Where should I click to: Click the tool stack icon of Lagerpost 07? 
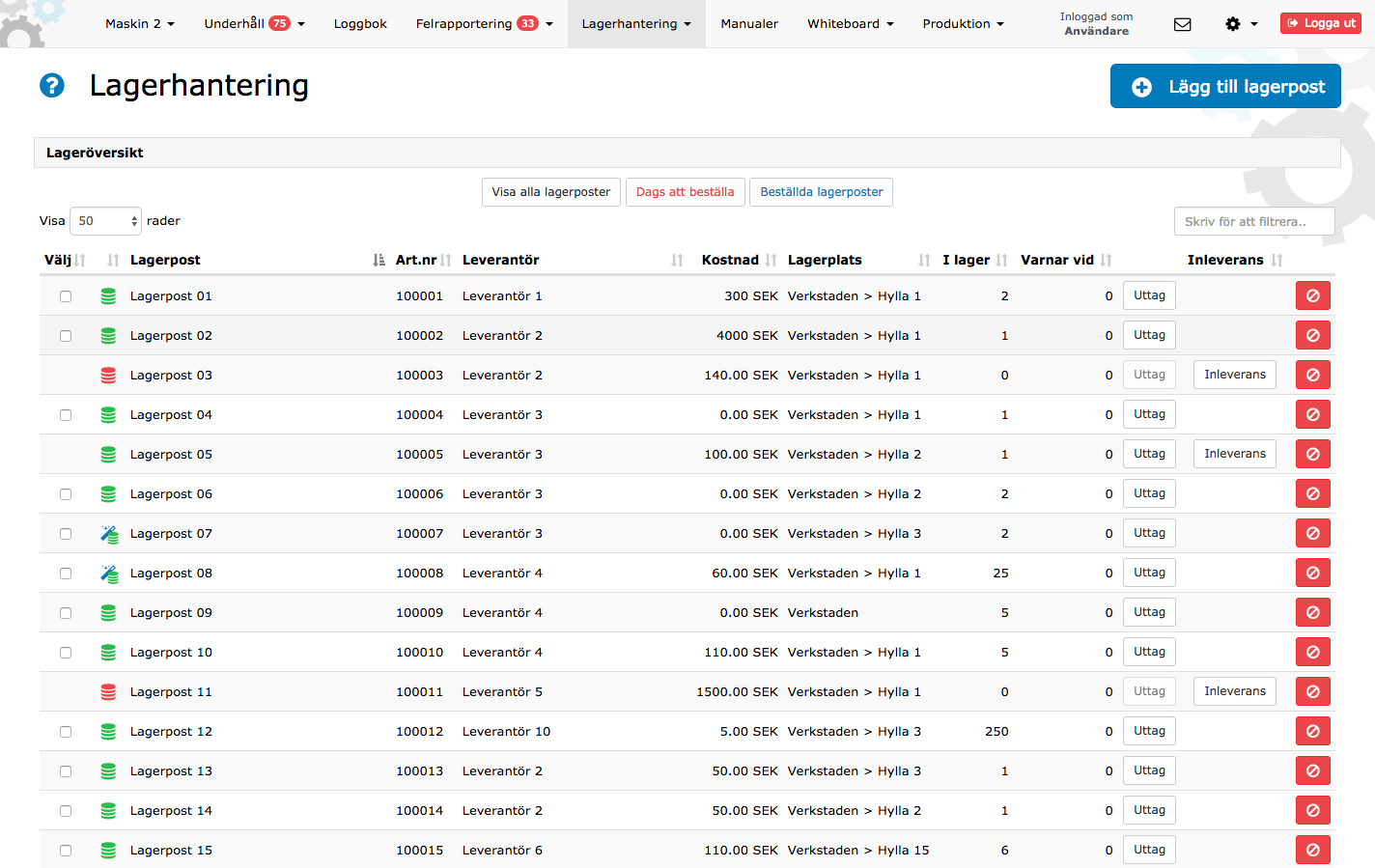click(x=109, y=534)
